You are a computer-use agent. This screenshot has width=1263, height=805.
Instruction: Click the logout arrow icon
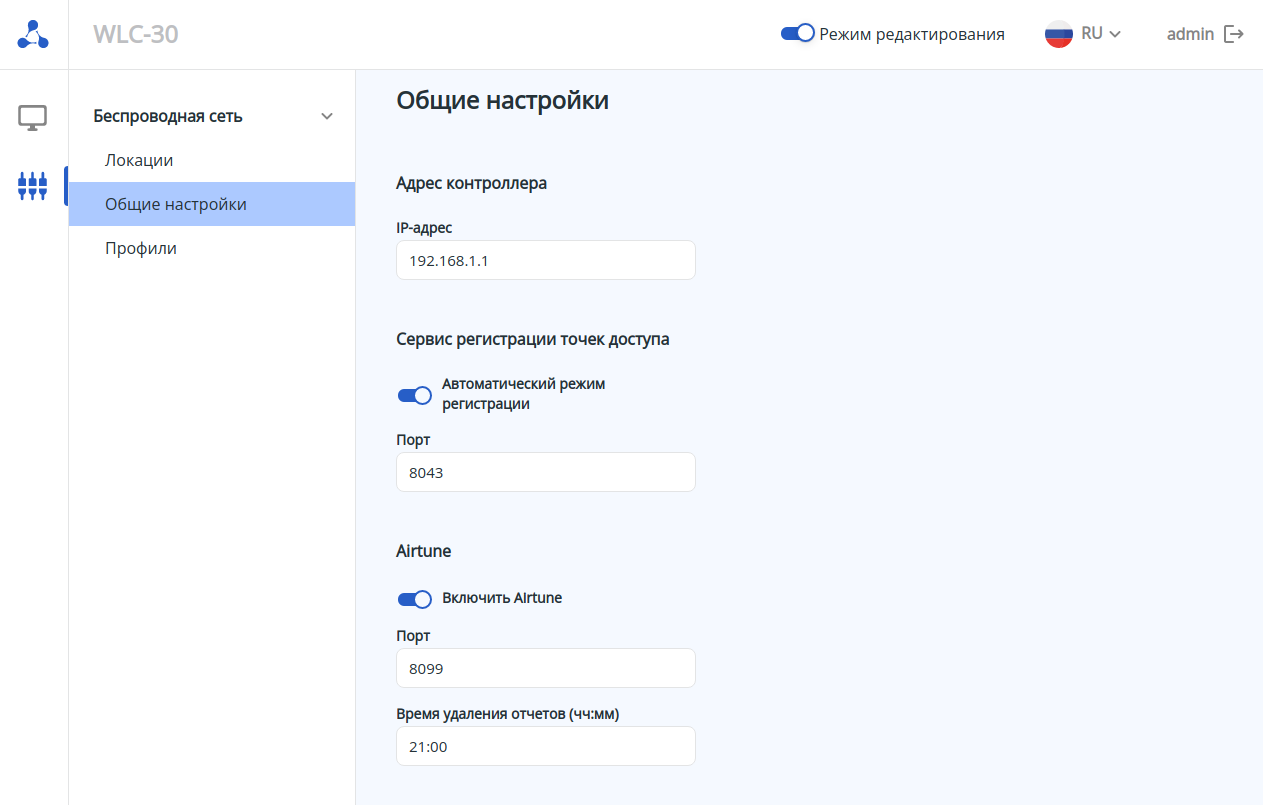1235,34
